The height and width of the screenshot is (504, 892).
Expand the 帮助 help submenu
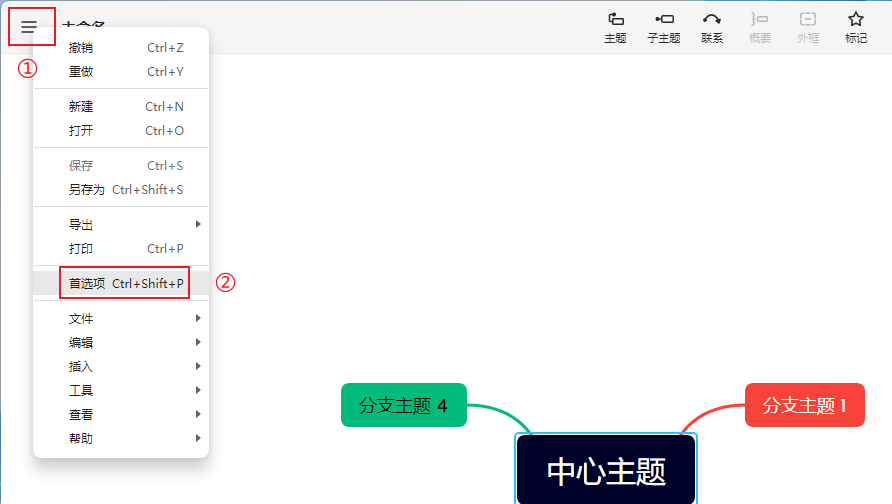[121, 439]
